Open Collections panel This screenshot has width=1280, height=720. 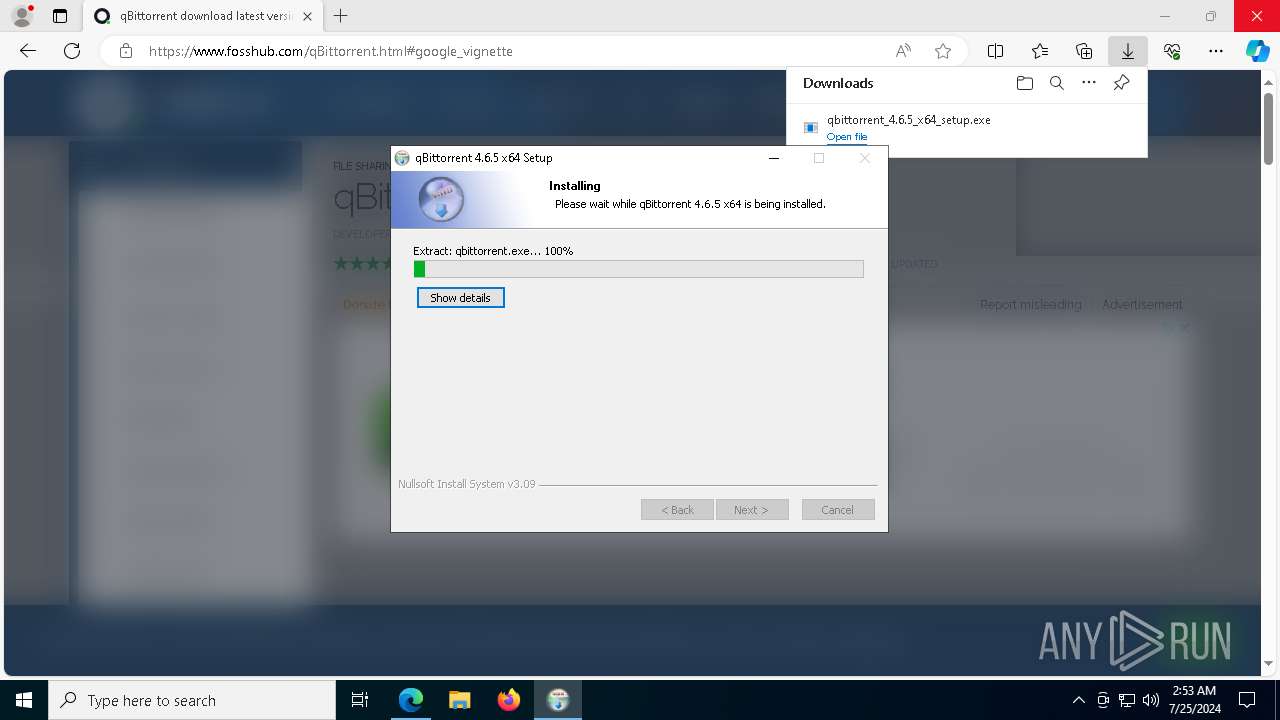1084,51
